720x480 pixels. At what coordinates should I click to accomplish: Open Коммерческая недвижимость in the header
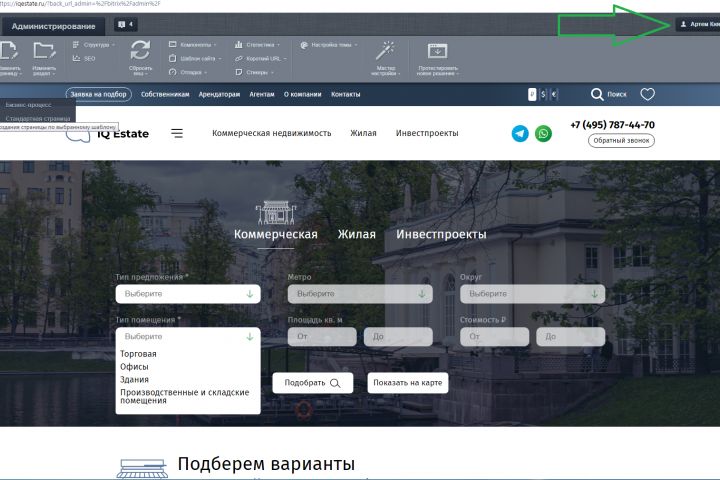coord(271,133)
